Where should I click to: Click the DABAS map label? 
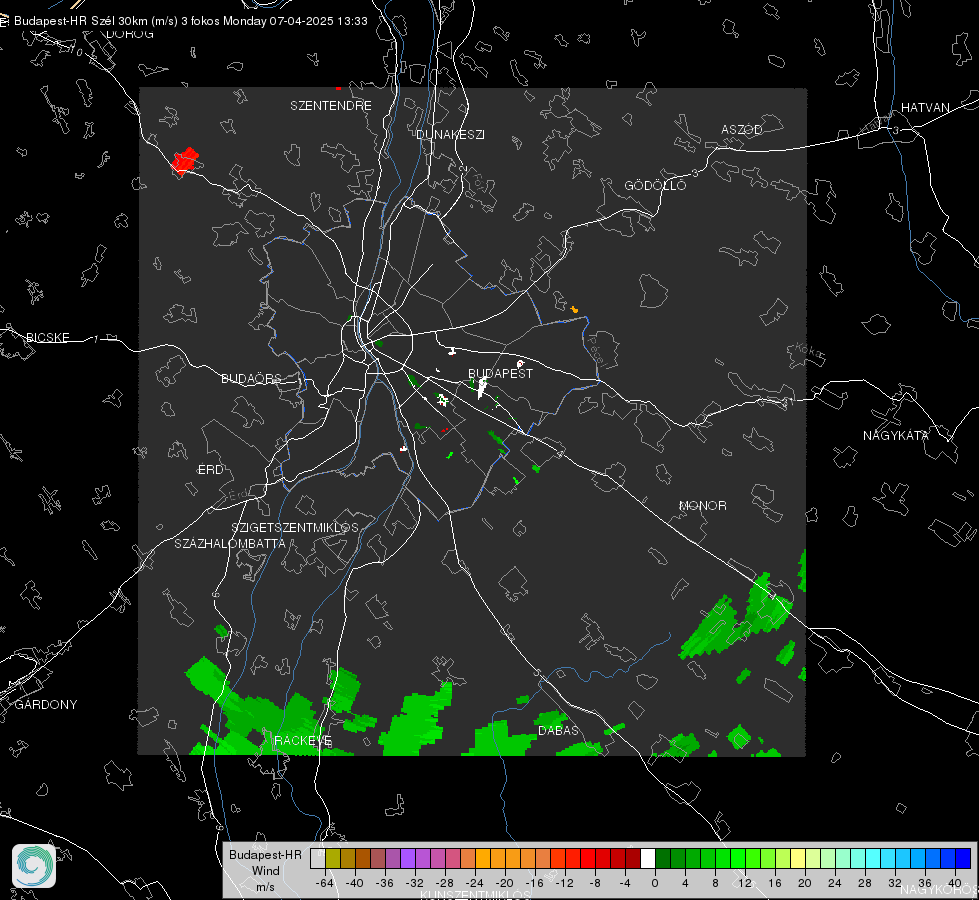(558, 731)
